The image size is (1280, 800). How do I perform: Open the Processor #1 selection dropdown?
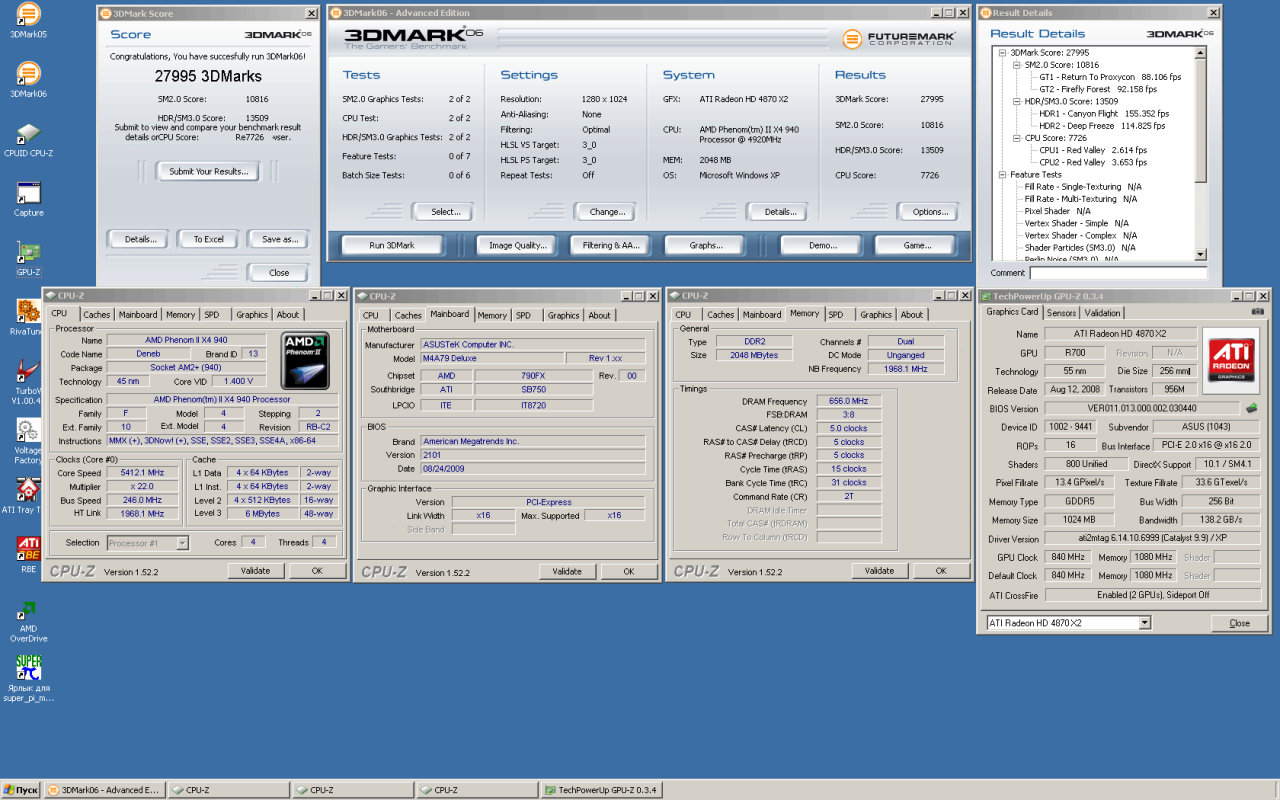pyautogui.click(x=182, y=543)
